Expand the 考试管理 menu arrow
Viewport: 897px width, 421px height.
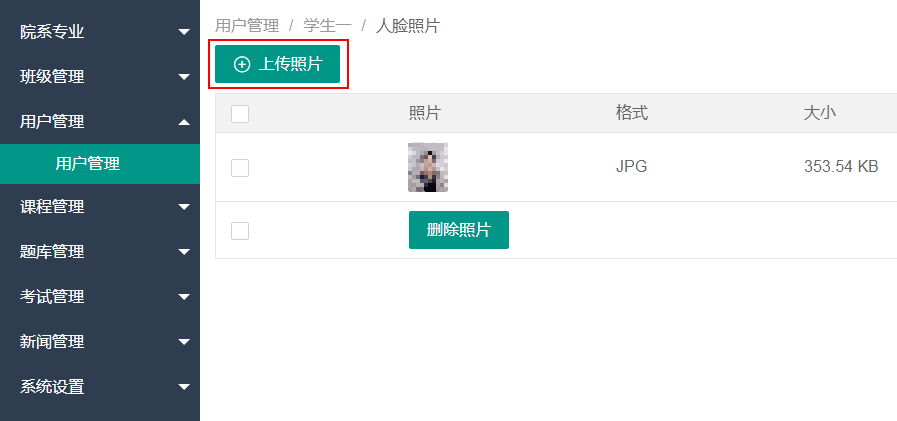point(184,297)
